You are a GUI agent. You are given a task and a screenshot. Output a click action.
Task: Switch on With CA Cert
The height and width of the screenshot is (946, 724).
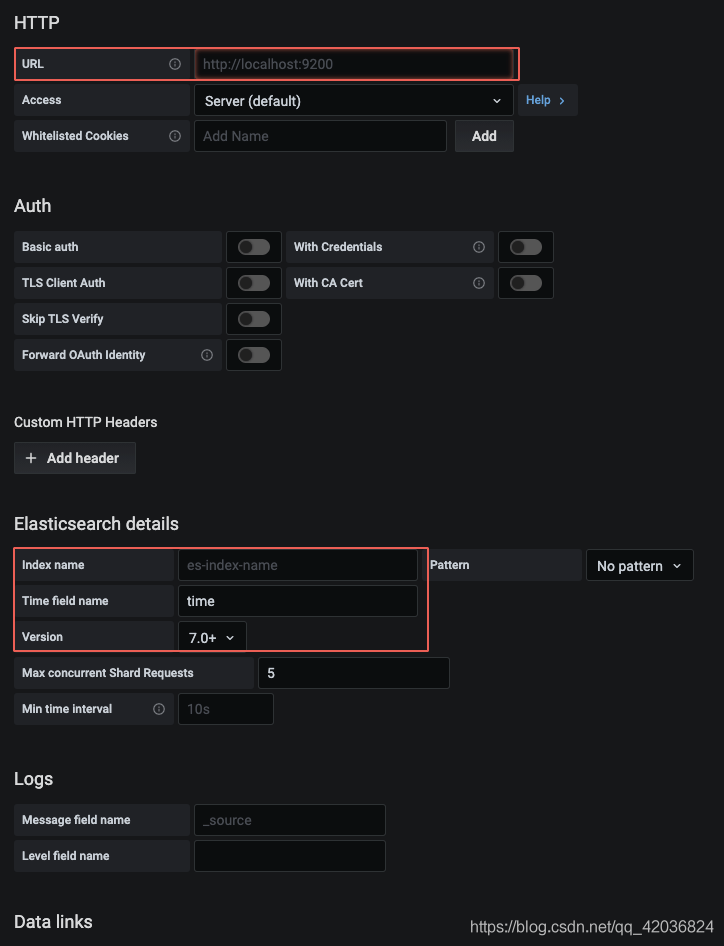pyautogui.click(x=526, y=283)
